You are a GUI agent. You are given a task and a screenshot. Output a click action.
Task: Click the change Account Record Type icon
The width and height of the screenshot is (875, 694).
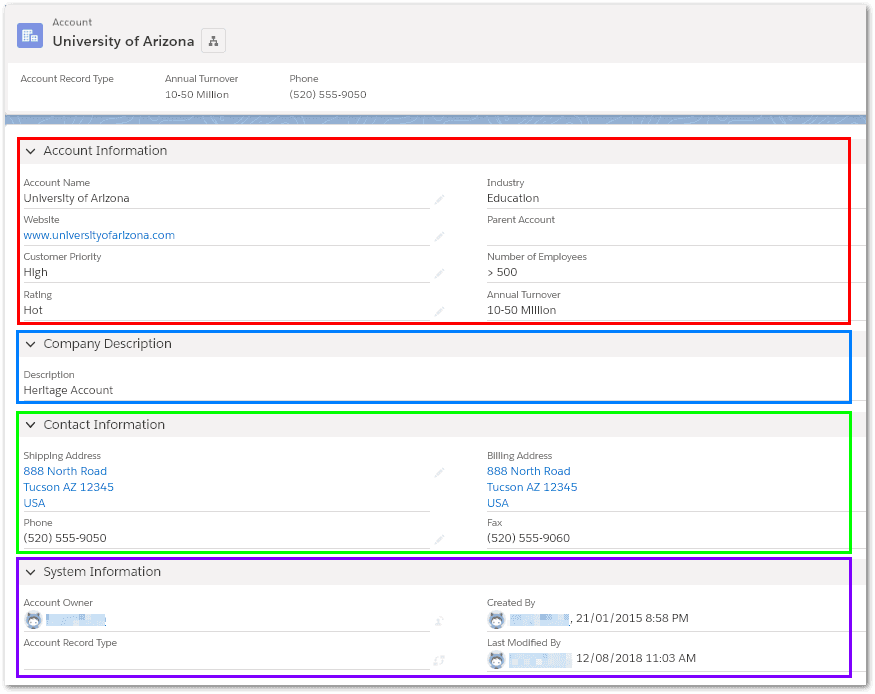pyautogui.click(x=438, y=660)
